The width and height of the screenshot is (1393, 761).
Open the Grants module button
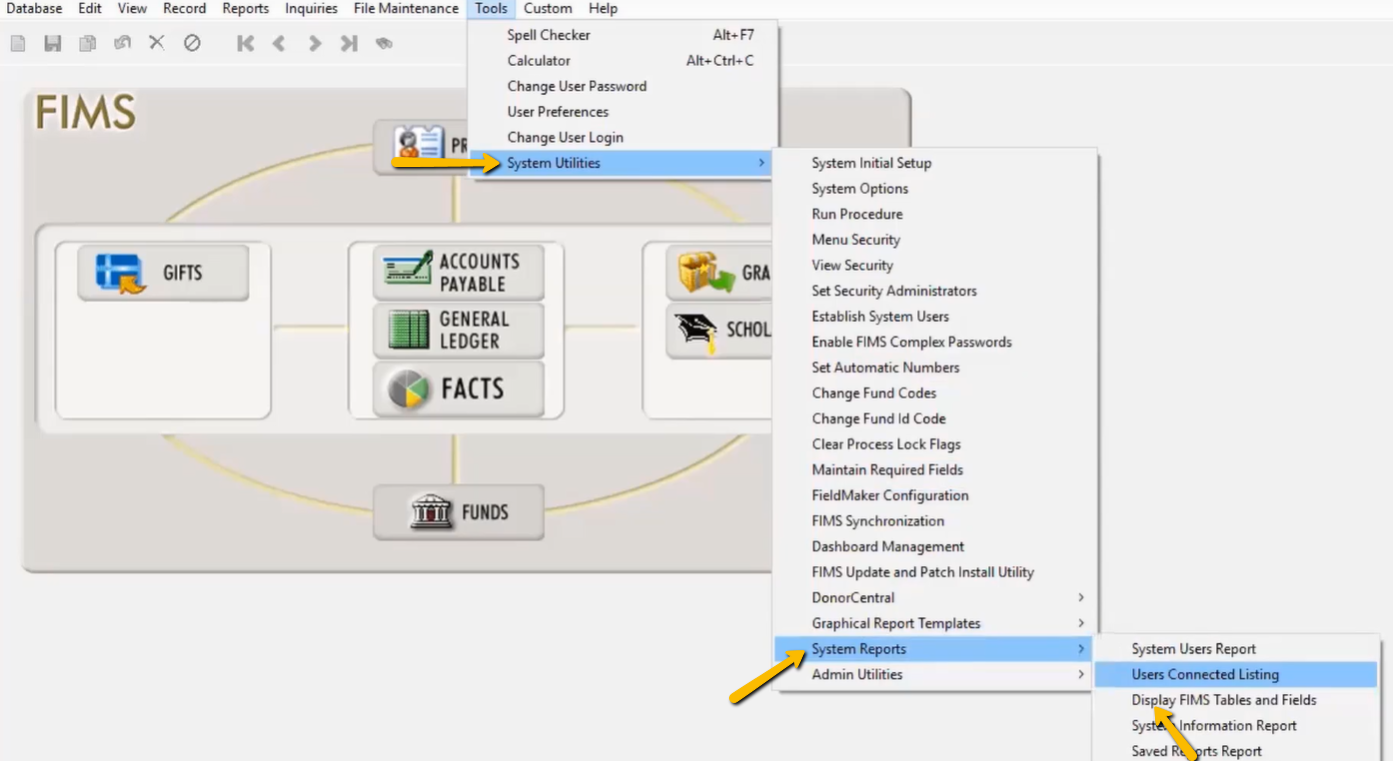point(718,272)
